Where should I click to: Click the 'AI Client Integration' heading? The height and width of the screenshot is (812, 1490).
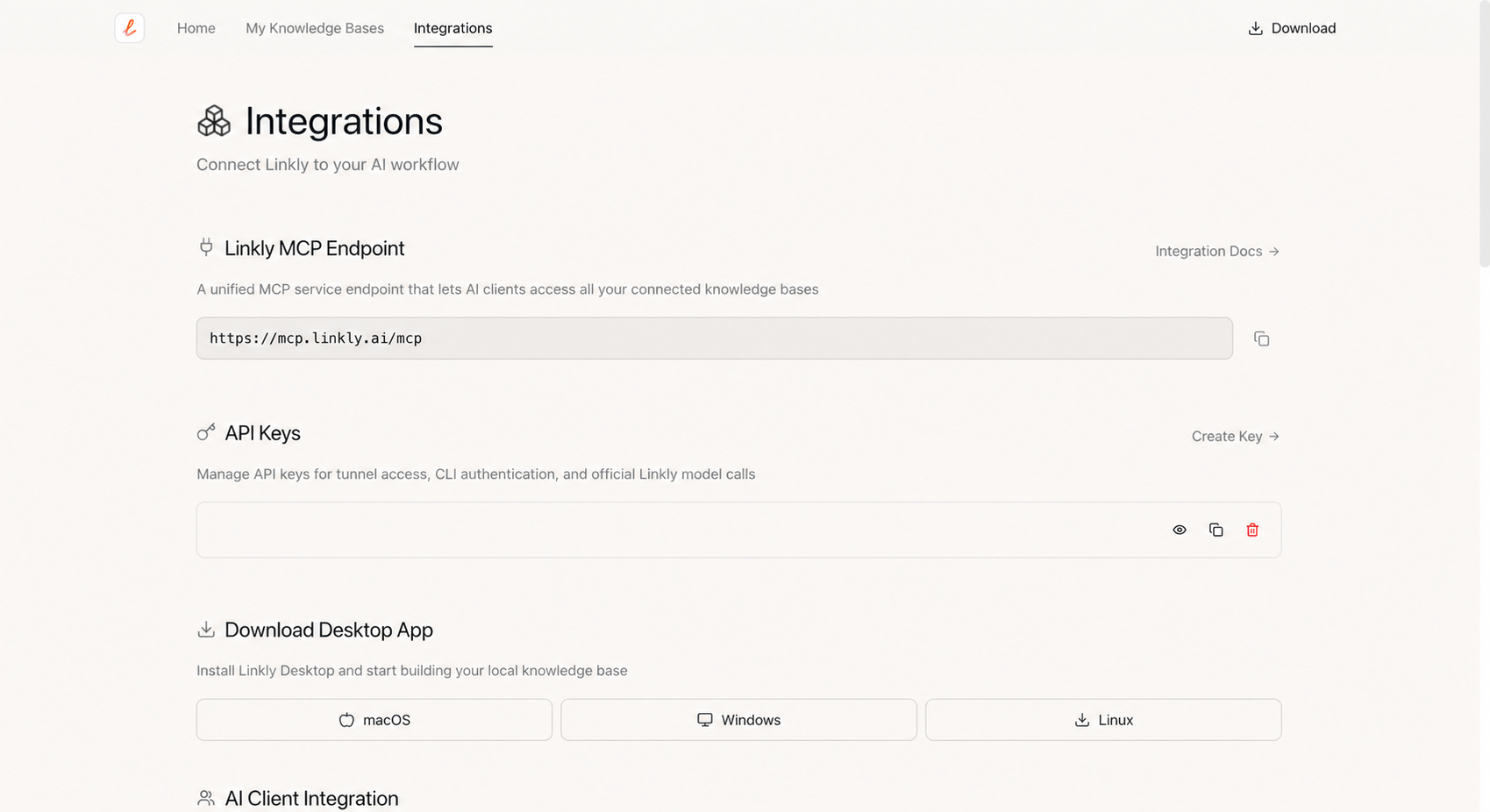pos(311,798)
